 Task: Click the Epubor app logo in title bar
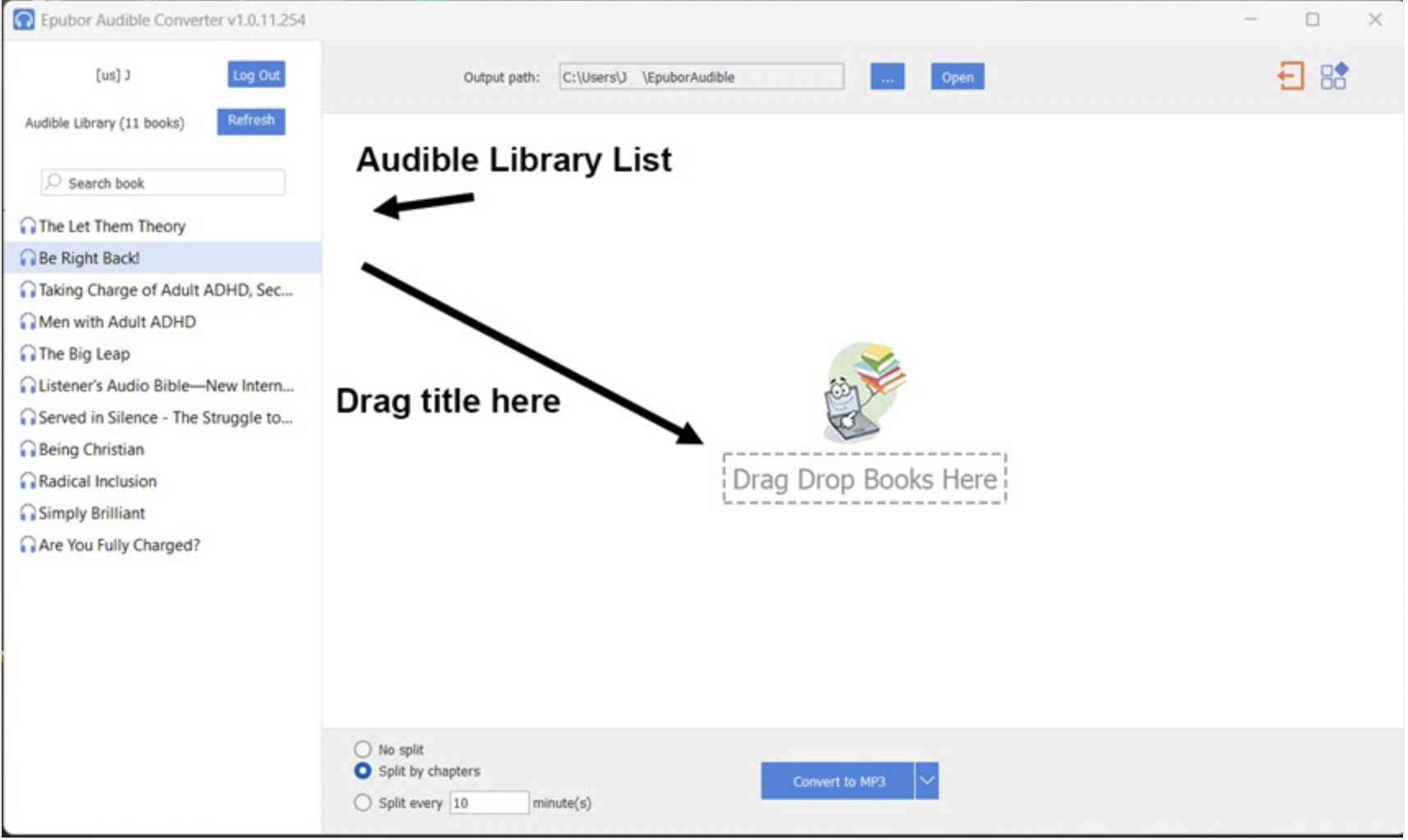(x=24, y=20)
